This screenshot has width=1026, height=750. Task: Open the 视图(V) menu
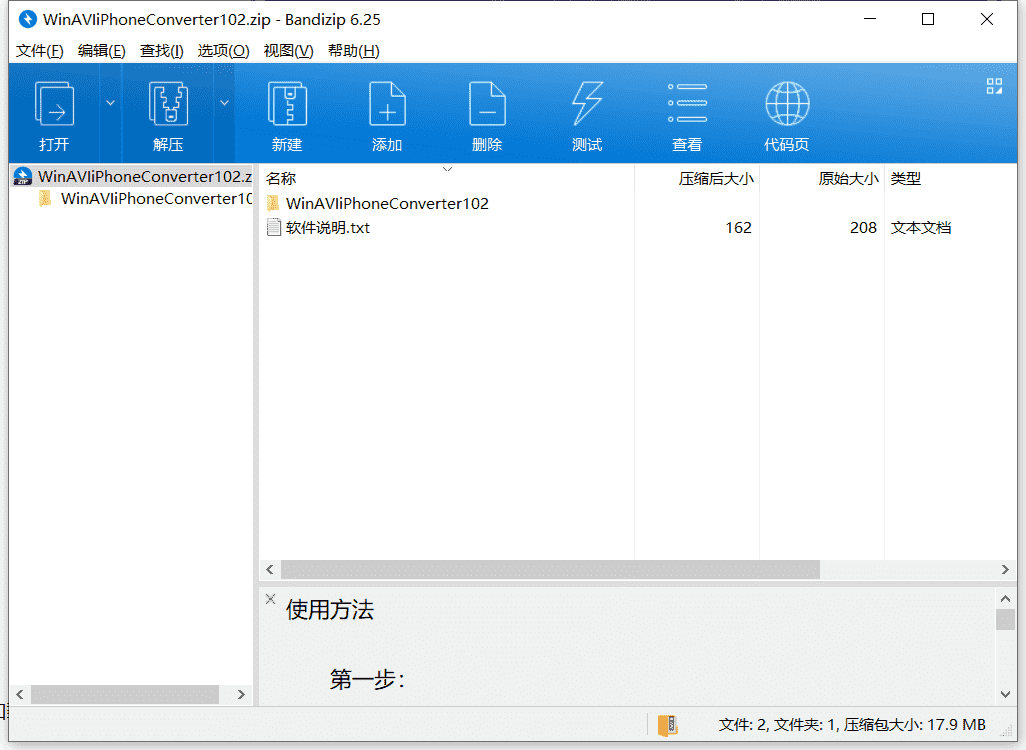pyautogui.click(x=288, y=50)
